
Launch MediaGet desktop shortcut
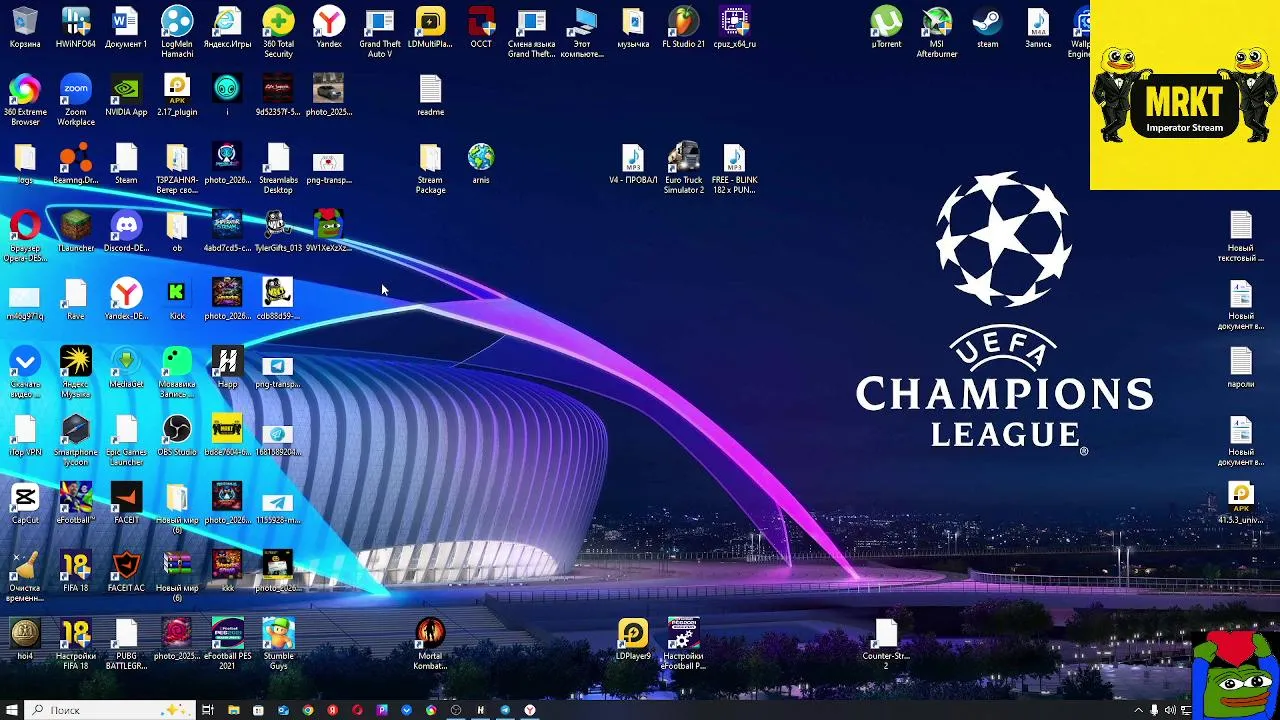tap(126, 368)
